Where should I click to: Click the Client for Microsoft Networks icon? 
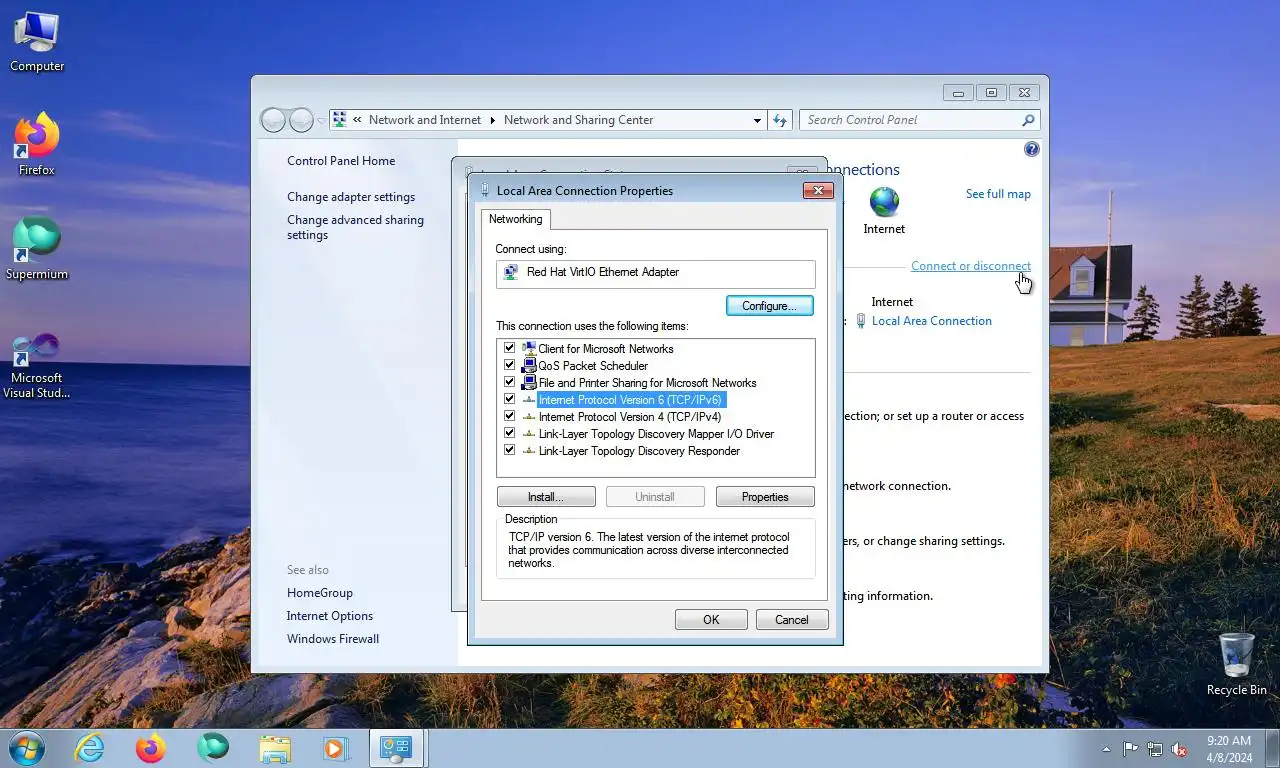coord(528,349)
